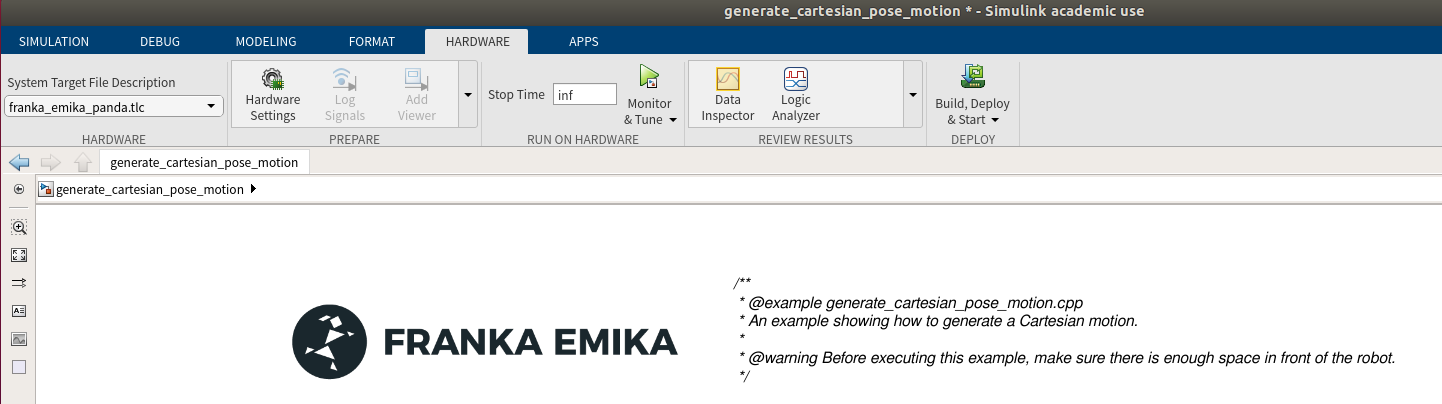Select the generate_cartesian_pose_motion model tab
Viewport: 1442px width, 404px height.
[x=205, y=162]
